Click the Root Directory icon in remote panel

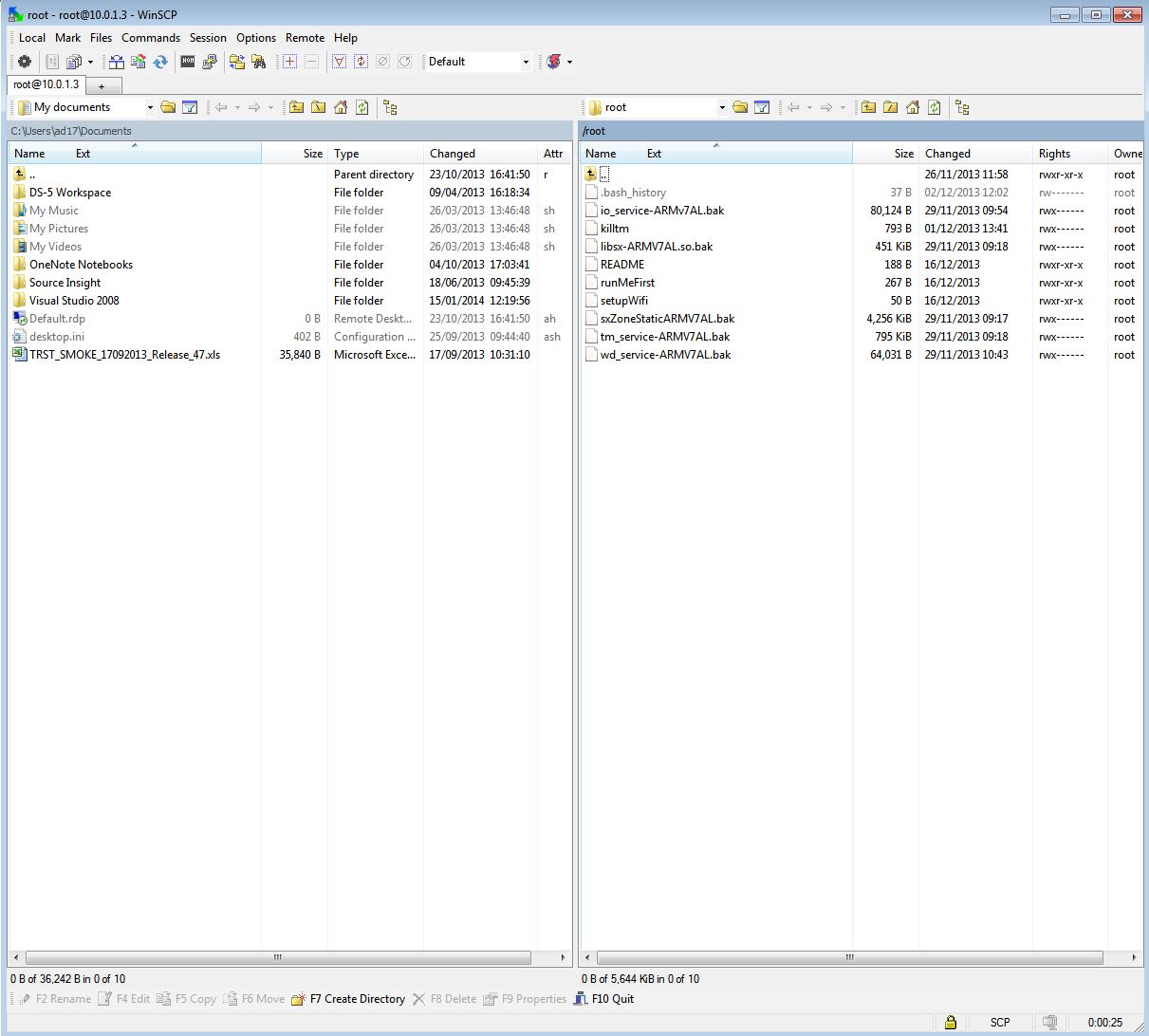[890, 107]
